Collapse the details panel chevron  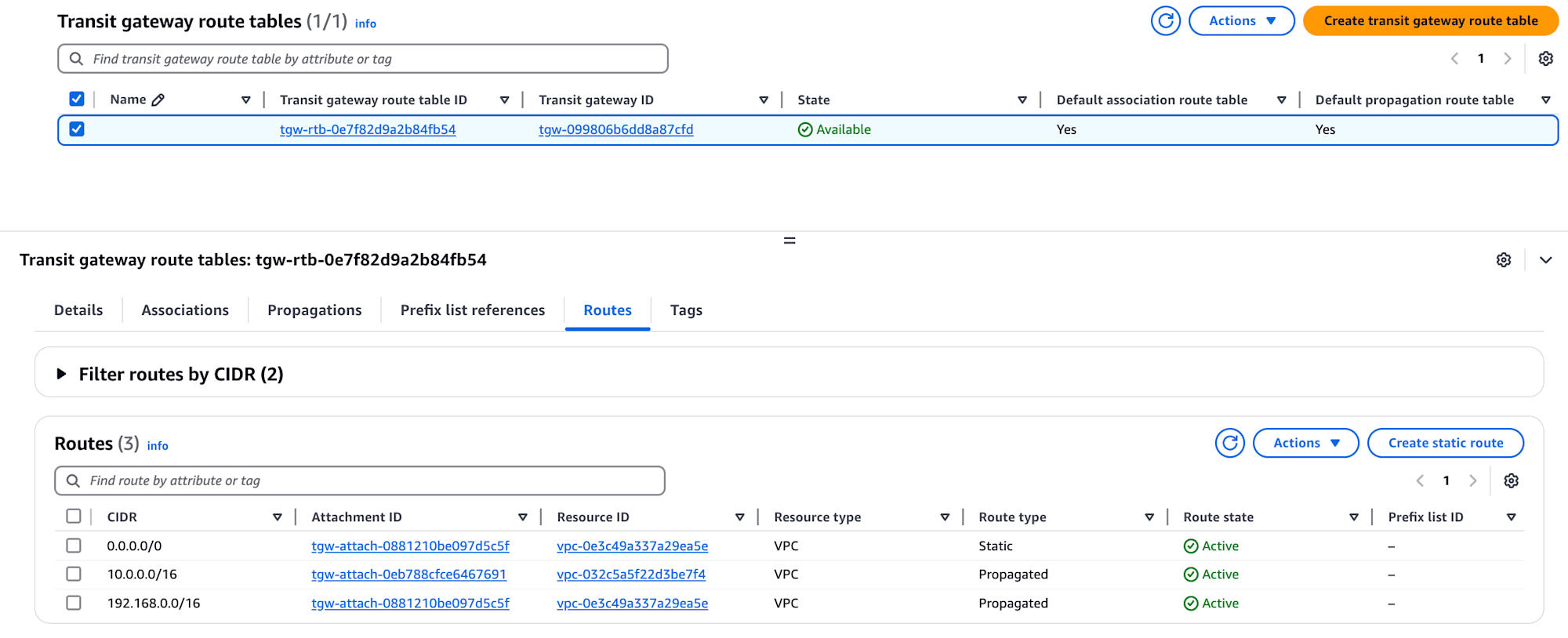point(1545,260)
